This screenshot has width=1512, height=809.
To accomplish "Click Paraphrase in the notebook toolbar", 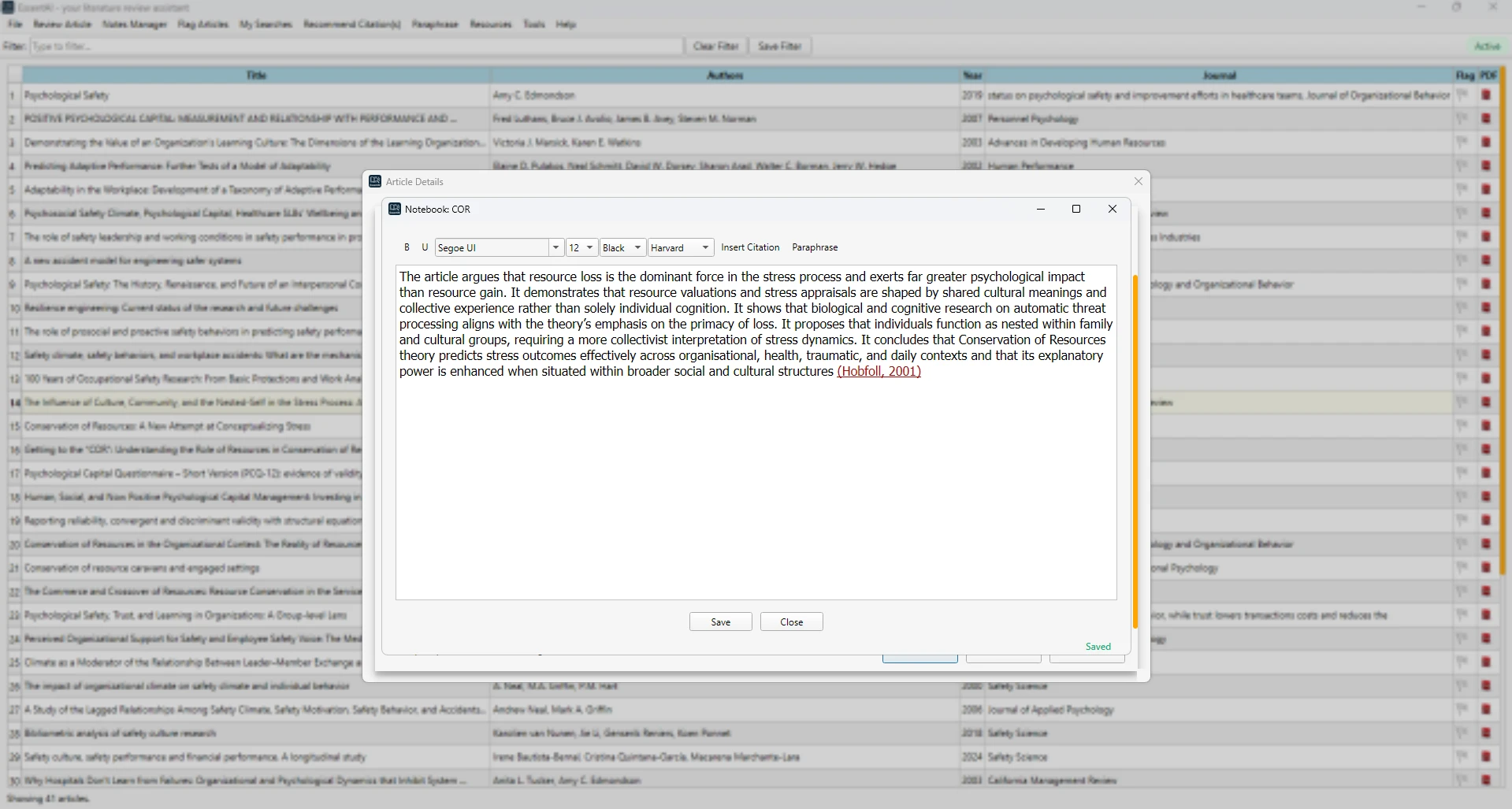I will (814, 247).
